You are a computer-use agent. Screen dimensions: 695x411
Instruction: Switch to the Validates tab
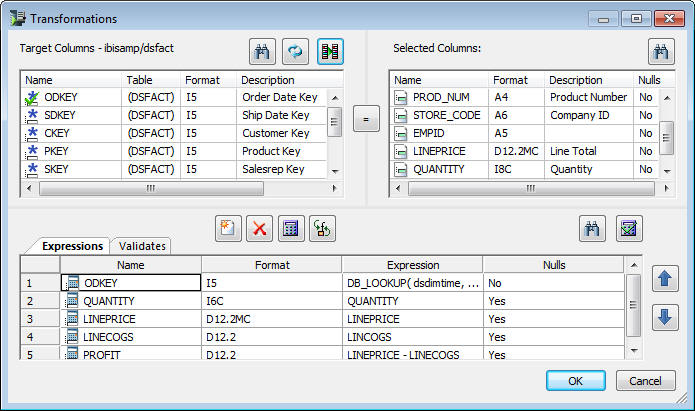(x=142, y=246)
